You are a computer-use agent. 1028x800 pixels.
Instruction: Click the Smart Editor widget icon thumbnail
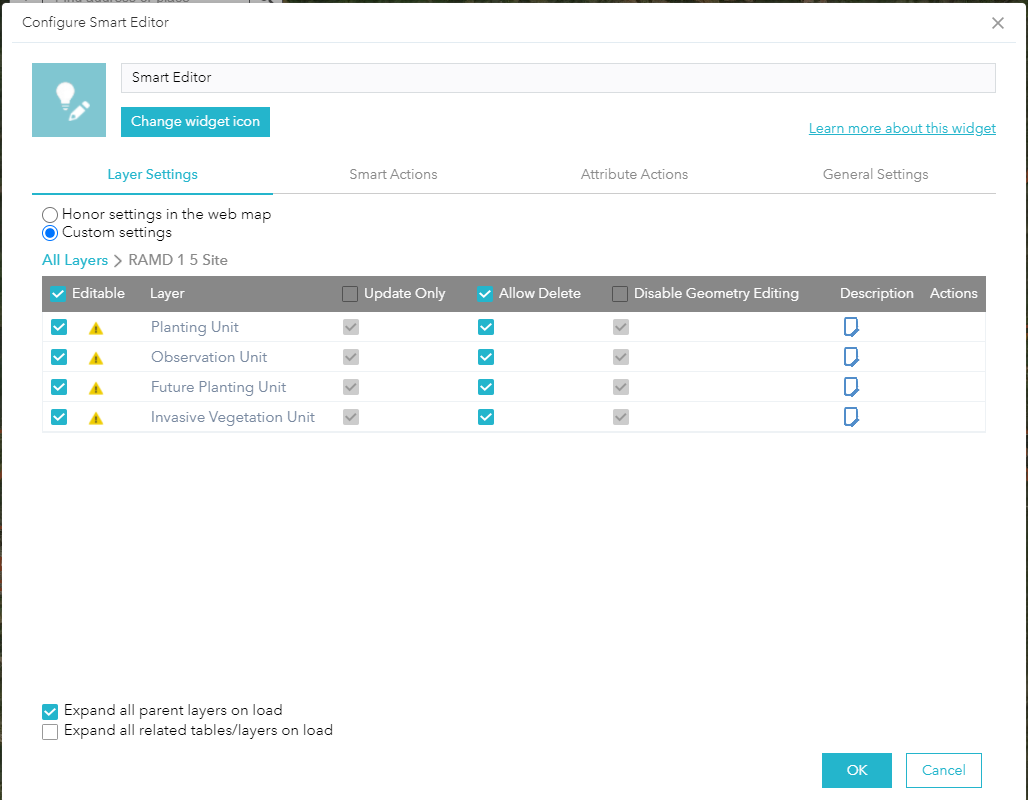click(69, 99)
